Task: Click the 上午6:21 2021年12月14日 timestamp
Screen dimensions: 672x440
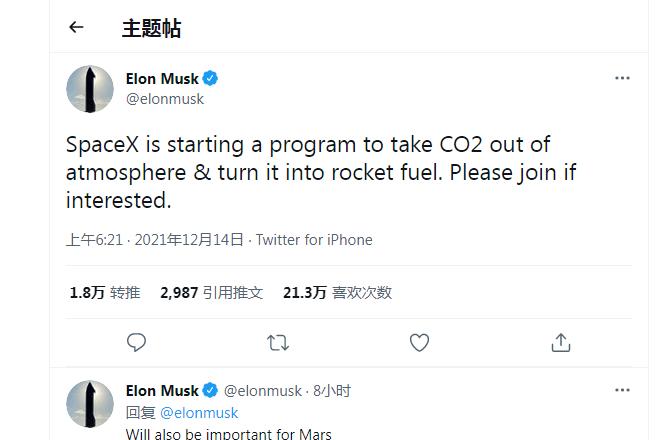Action: 155,240
